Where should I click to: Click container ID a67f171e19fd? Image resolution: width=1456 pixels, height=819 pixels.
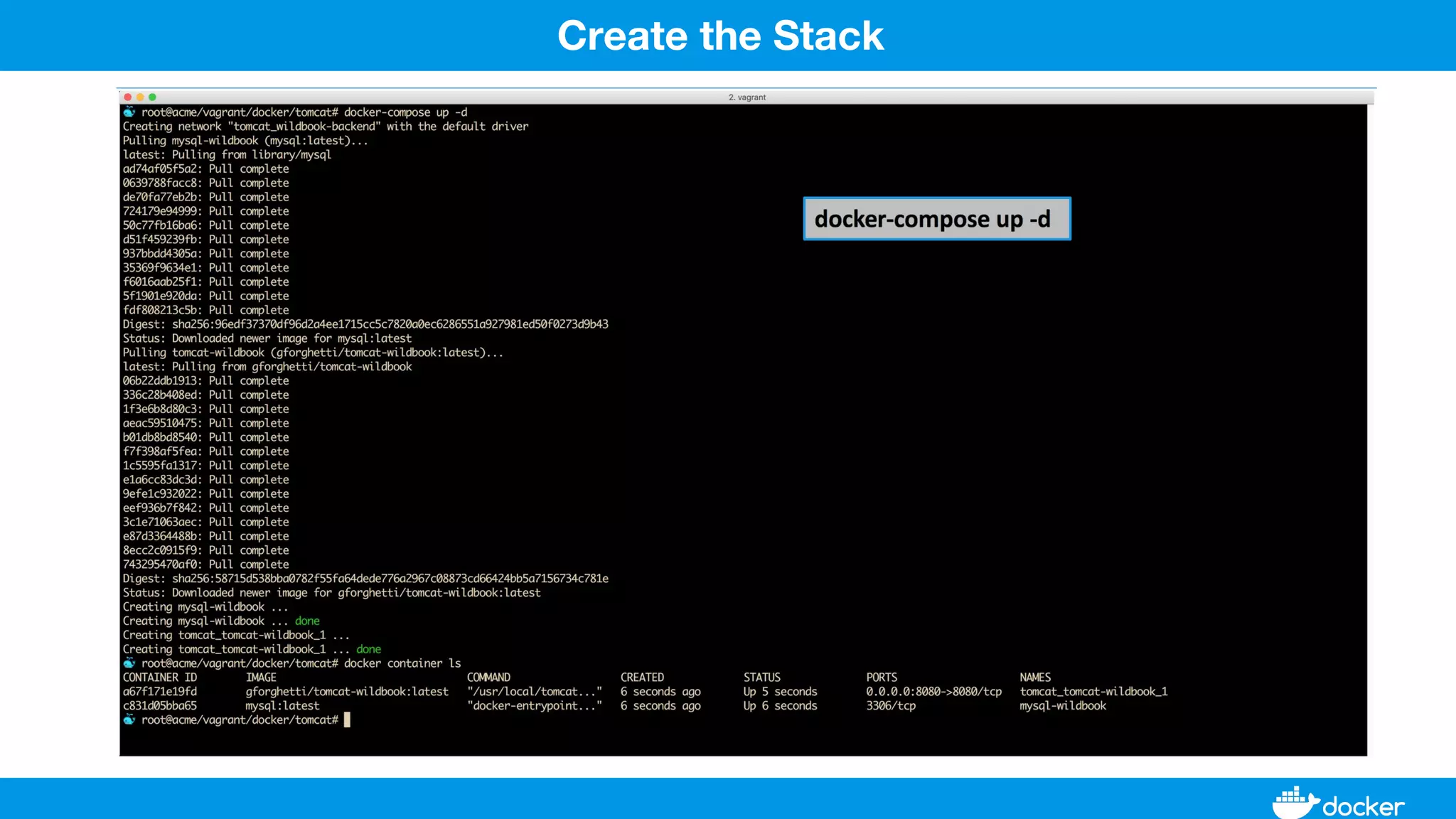160,692
